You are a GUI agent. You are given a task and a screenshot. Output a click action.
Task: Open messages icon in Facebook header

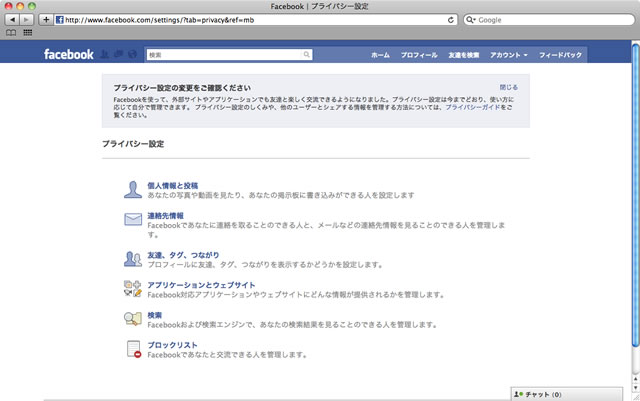[118, 54]
